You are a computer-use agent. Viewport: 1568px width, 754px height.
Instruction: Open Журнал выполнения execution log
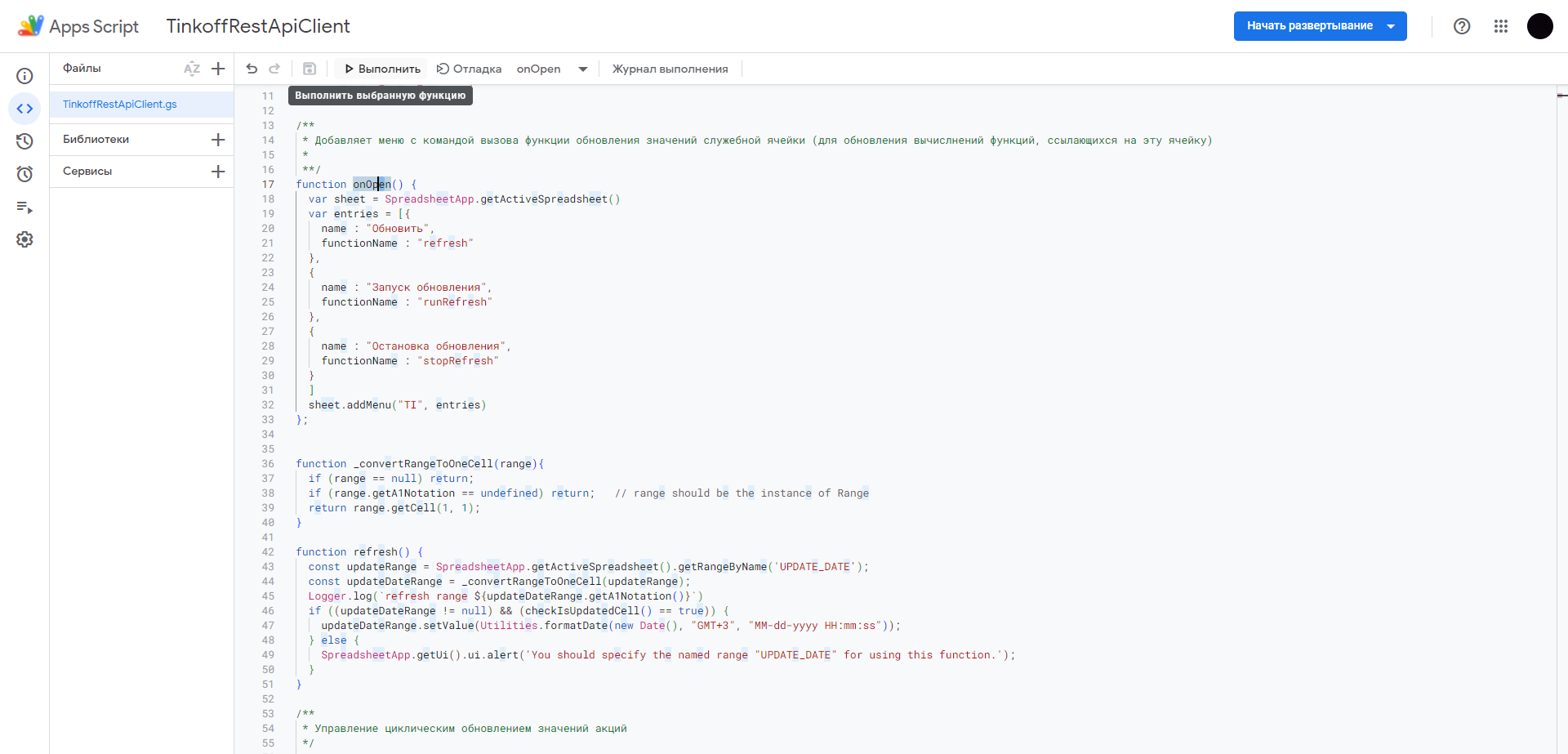670,69
